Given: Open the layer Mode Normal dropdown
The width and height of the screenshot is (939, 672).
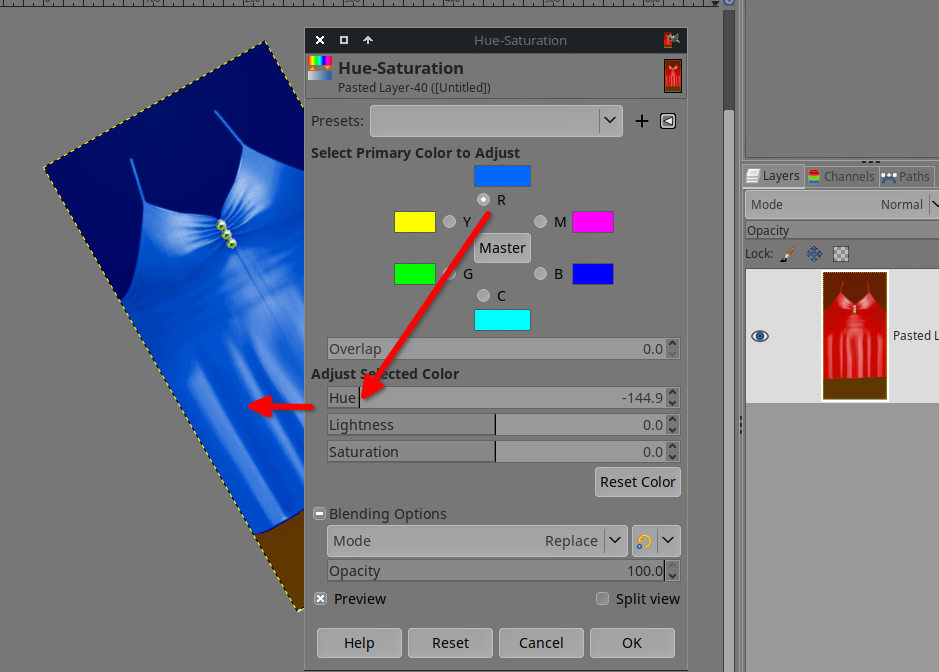Looking at the screenshot, I should (840, 205).
